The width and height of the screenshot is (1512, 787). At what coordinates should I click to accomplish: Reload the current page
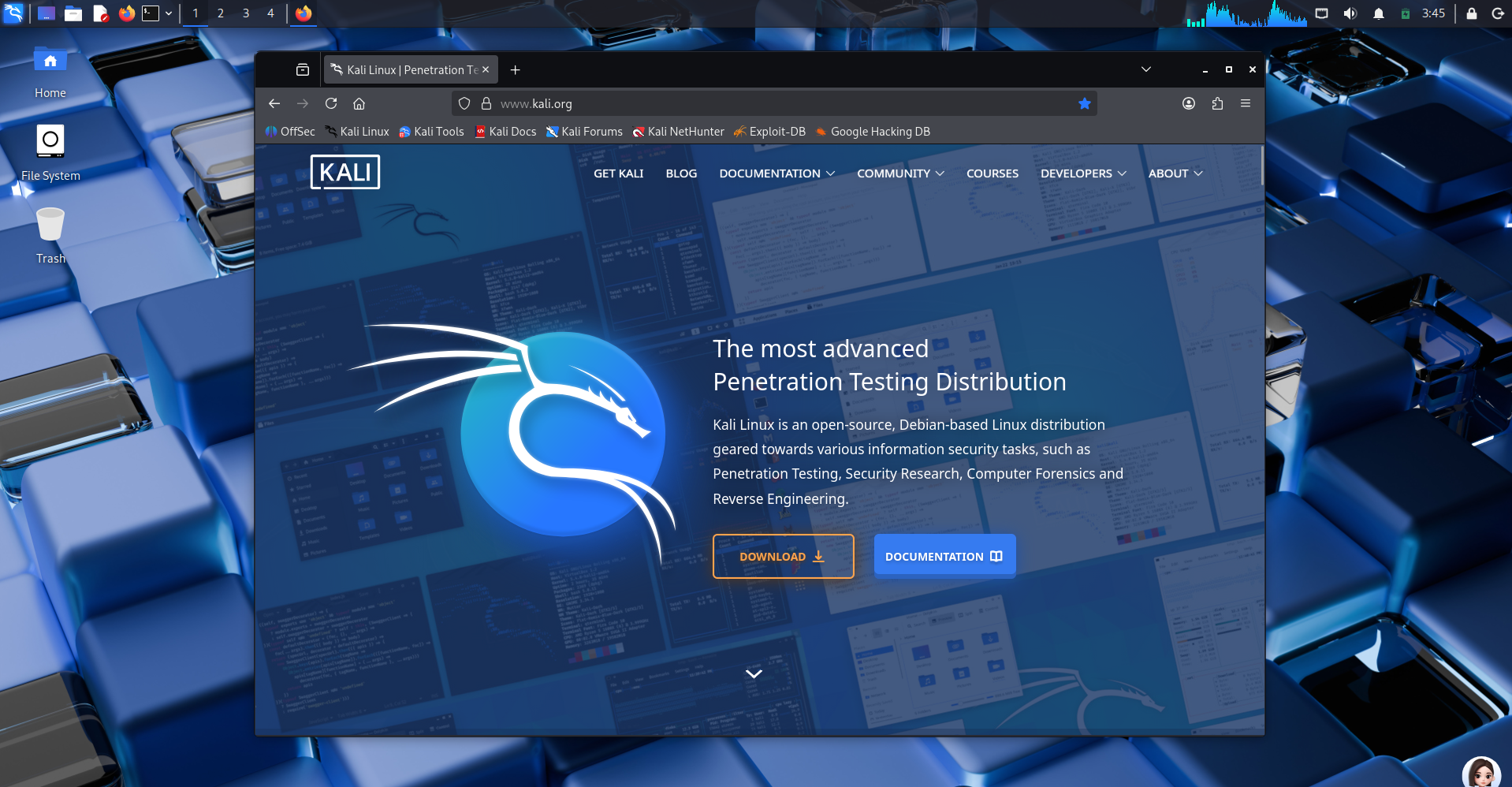click(x=331, y=103)
